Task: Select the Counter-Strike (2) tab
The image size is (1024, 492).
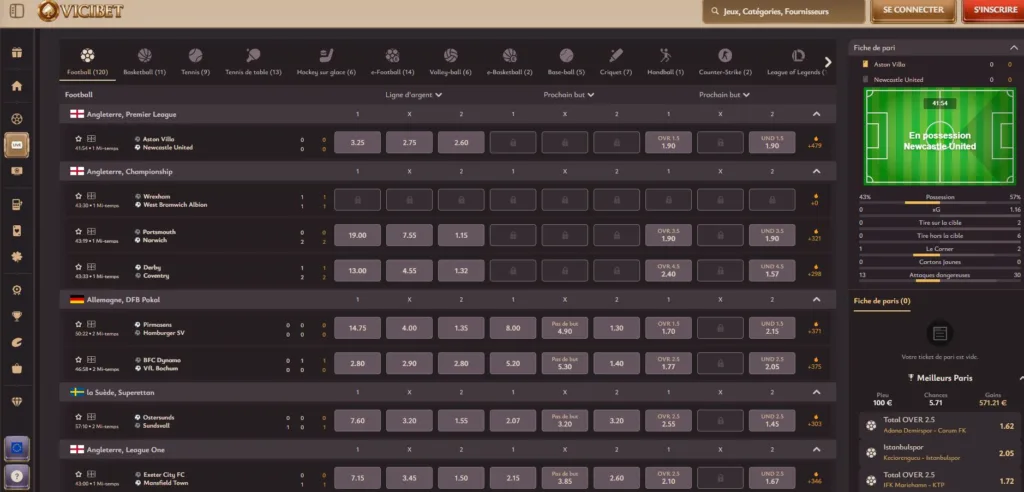Action: pos(725,62)
